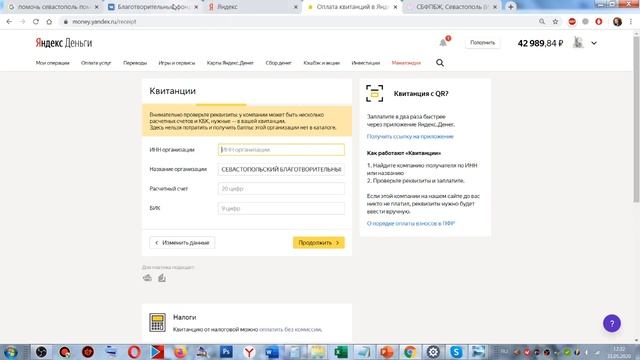Click the Opera extension icon in toolbar

tap(599, 22)
